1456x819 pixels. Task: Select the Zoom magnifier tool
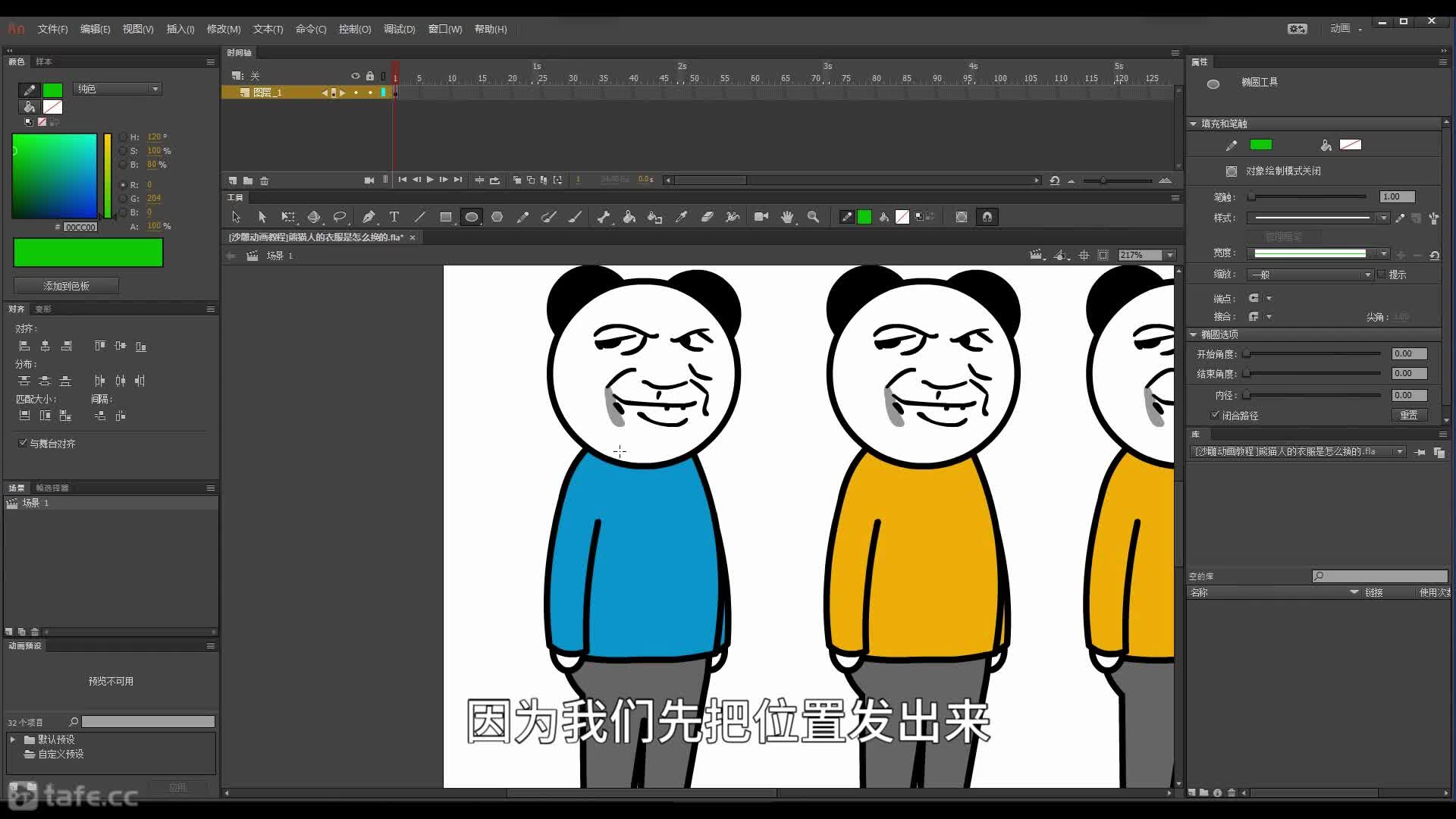tap(813, 217)
